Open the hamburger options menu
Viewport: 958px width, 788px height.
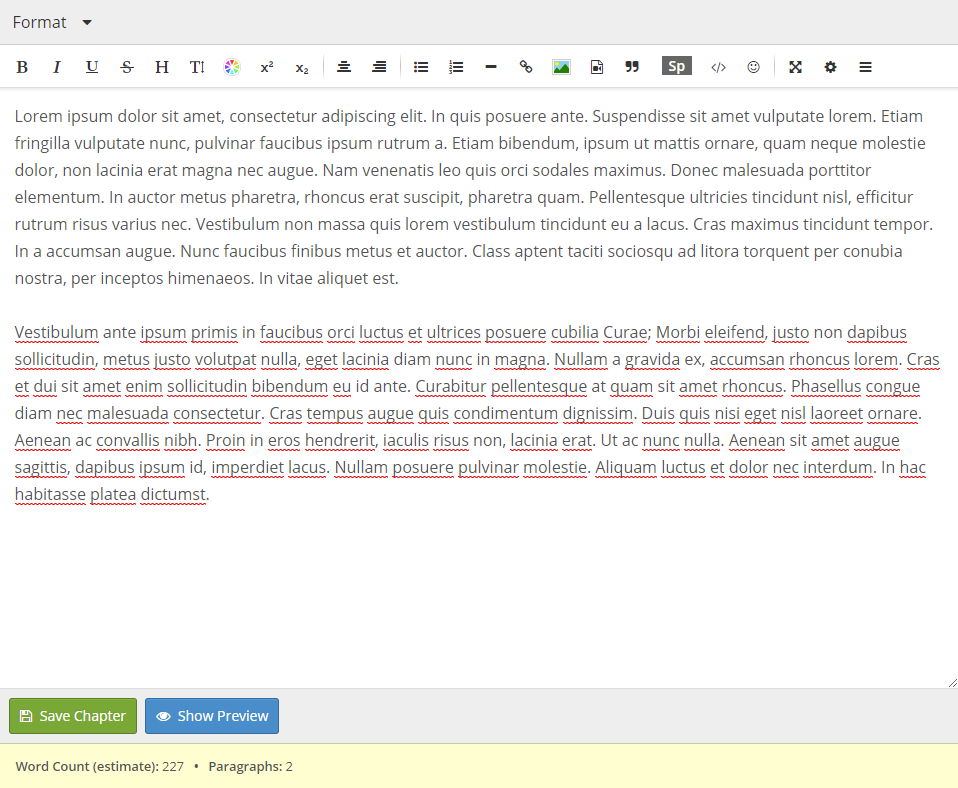click(x=865, y=66)
